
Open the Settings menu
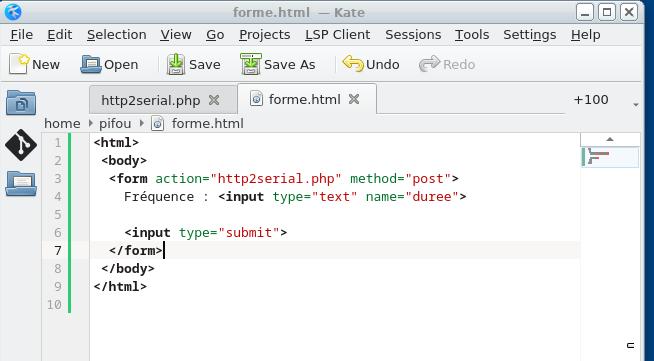point(529,35)
